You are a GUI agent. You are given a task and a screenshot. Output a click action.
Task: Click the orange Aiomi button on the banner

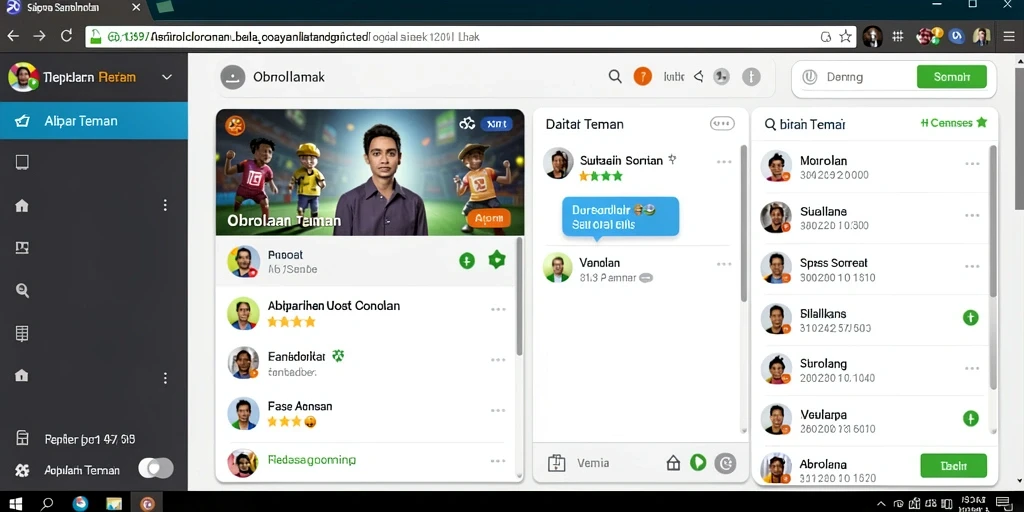pos(488,219)
